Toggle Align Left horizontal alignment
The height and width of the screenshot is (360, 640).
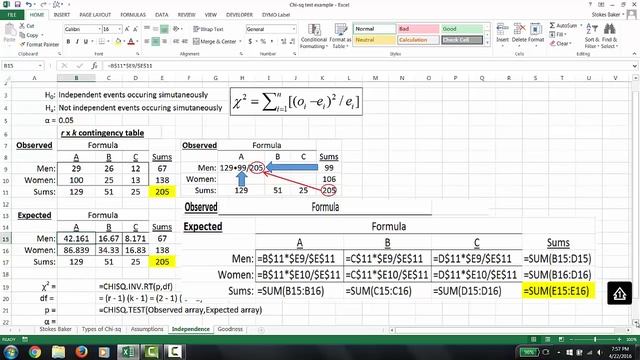[x=147, y=41]
